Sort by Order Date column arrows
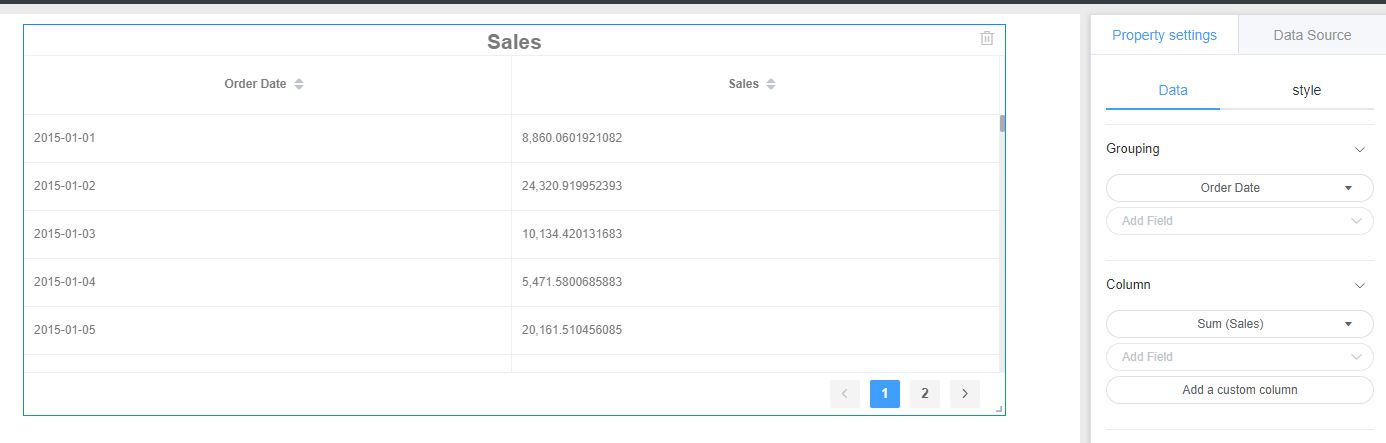Viewport: 1386px width, 443px height. (298, 85)
